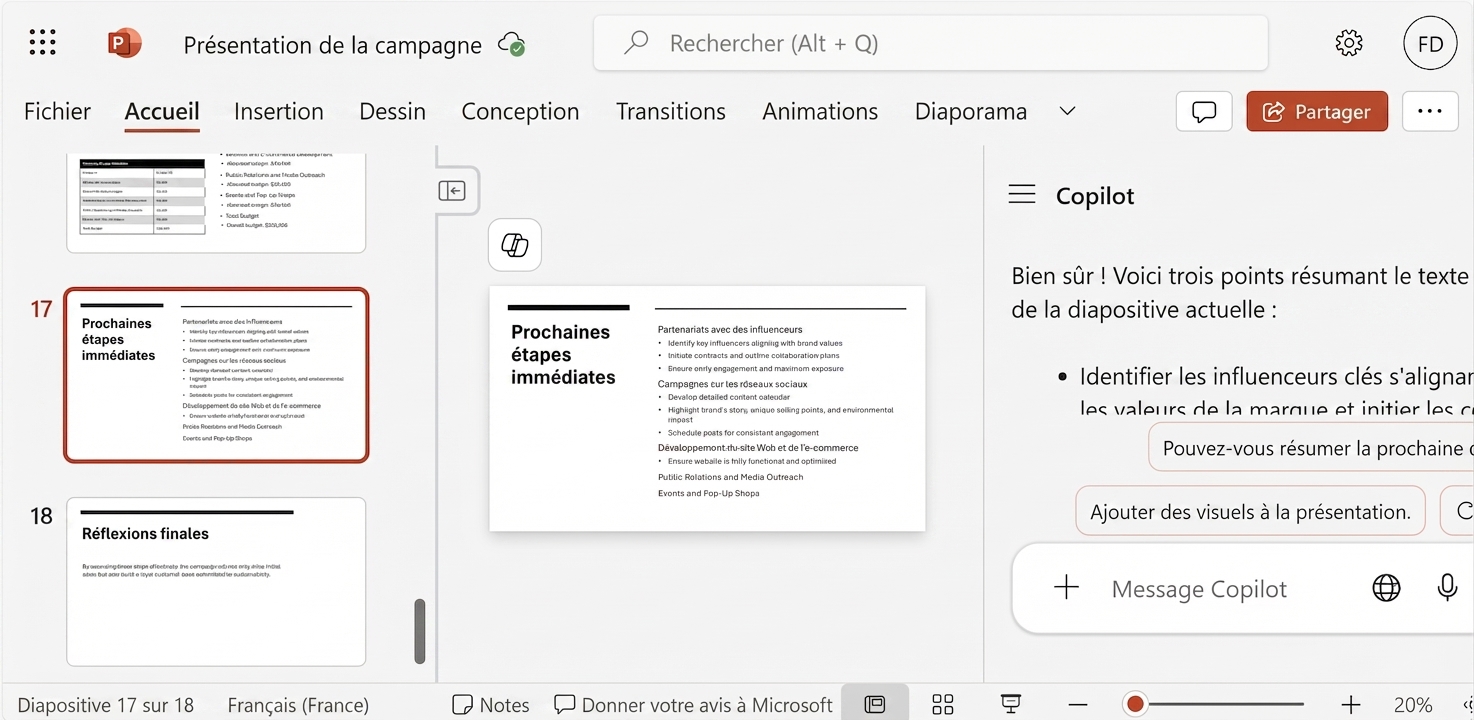This screenshot has width=1474, height=720.
Task: Click the zoom slider handle
Action: (1135, 705)
